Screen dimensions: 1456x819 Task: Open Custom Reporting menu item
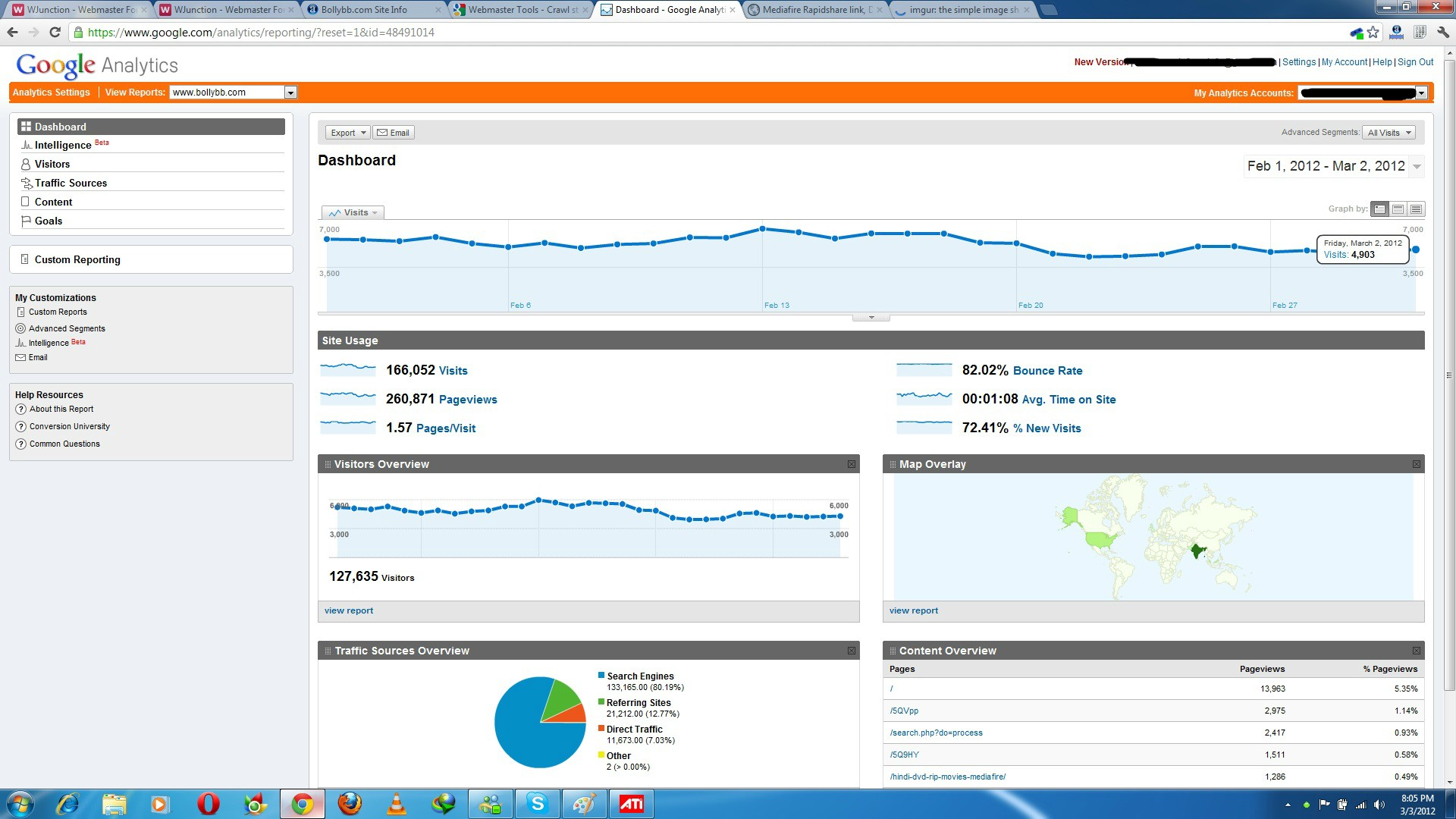click(77, 259)
